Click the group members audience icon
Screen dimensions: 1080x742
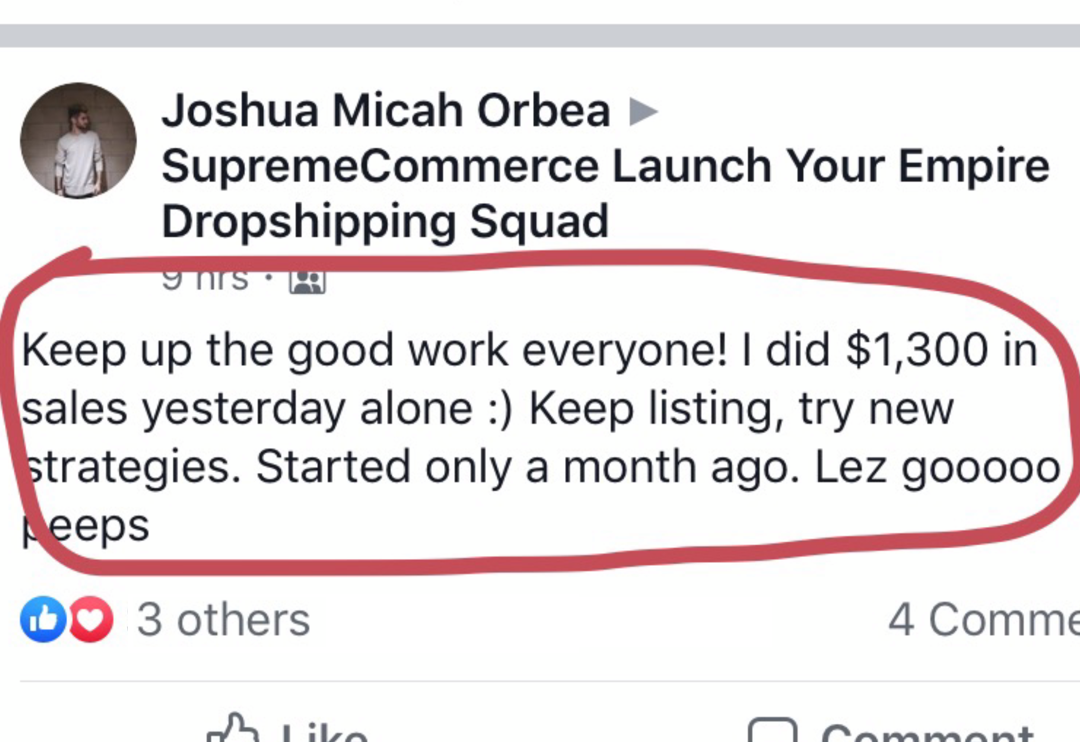[x=307, y=282]
